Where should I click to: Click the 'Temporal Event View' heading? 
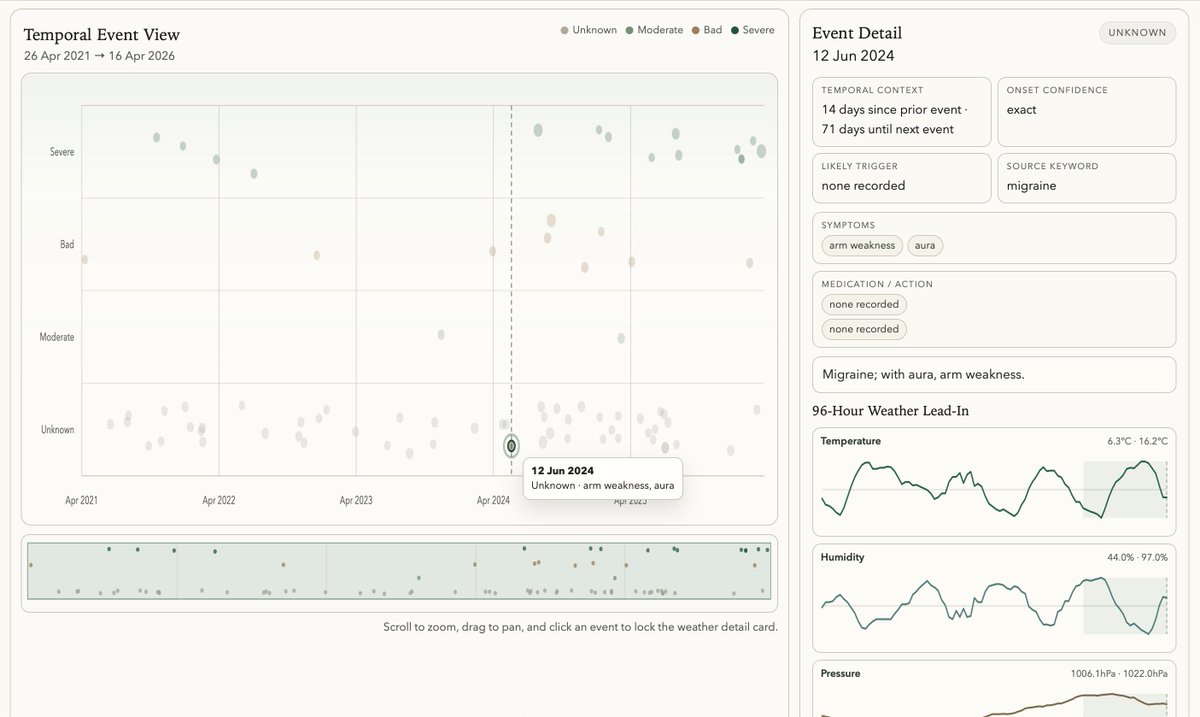102,35
